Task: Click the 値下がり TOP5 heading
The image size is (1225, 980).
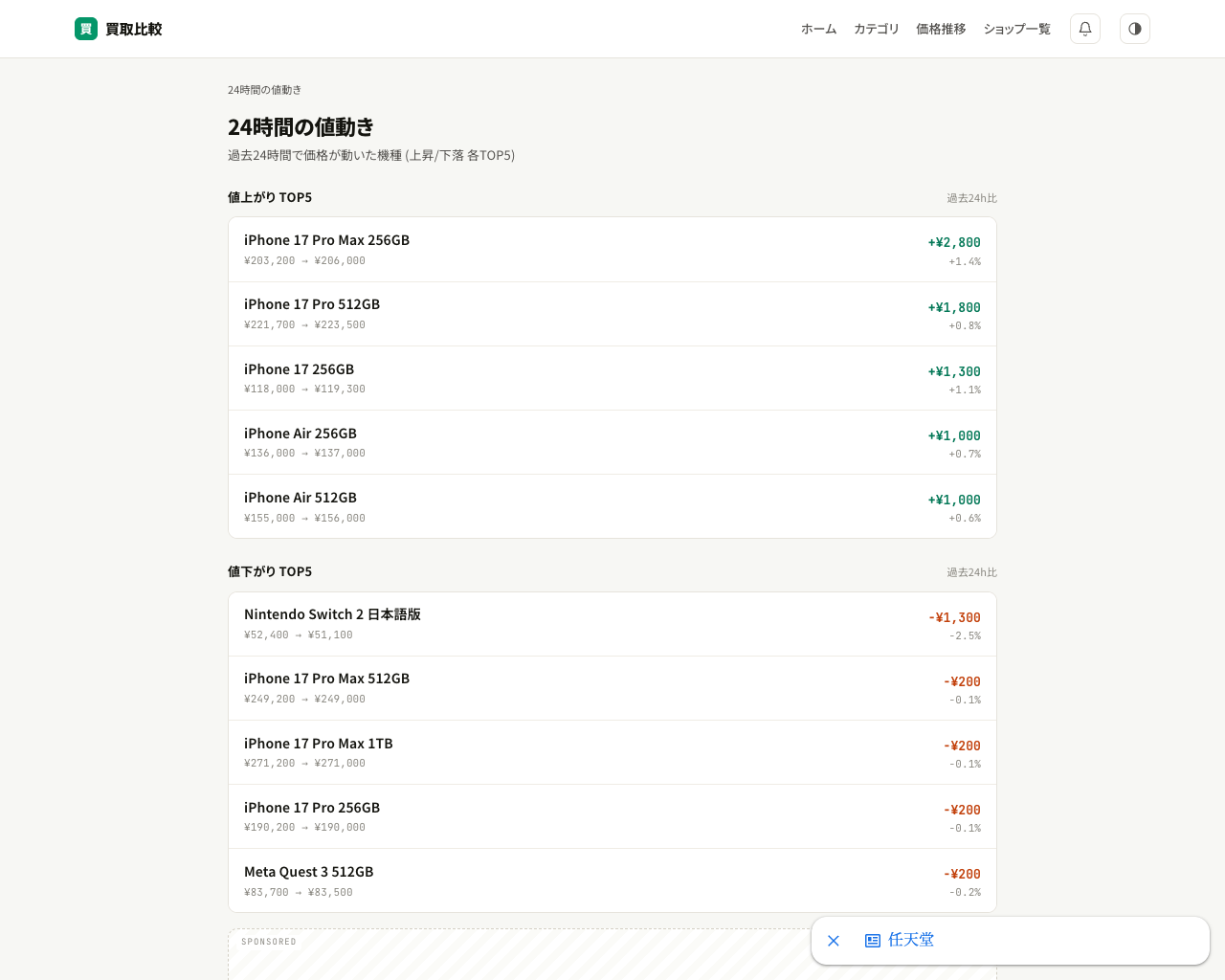Action: point(270,571)
